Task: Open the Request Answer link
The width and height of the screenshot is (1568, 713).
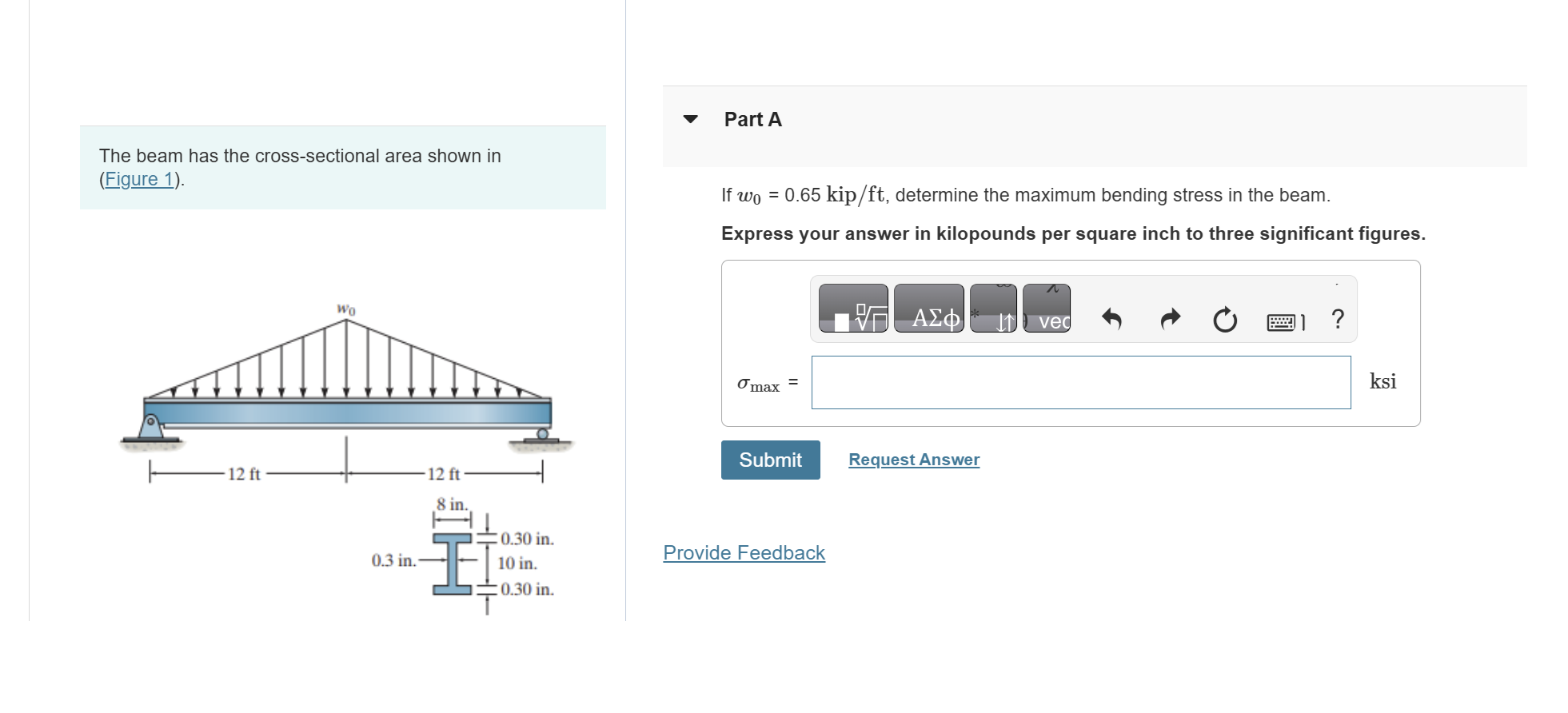Action: tap(914, 460)
